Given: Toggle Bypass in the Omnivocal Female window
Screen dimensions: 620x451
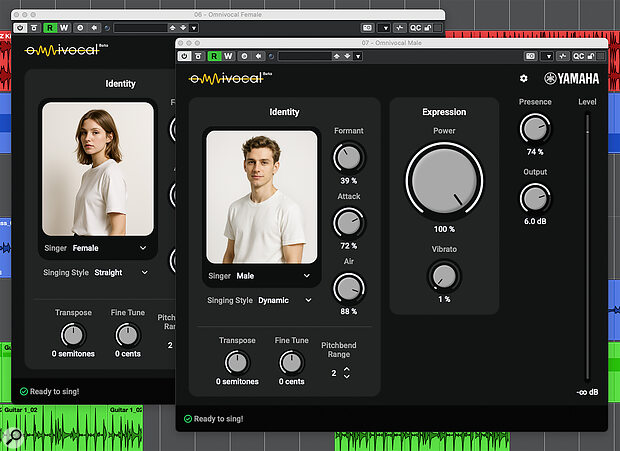Looking at the screenshot, I should (34, 28).
